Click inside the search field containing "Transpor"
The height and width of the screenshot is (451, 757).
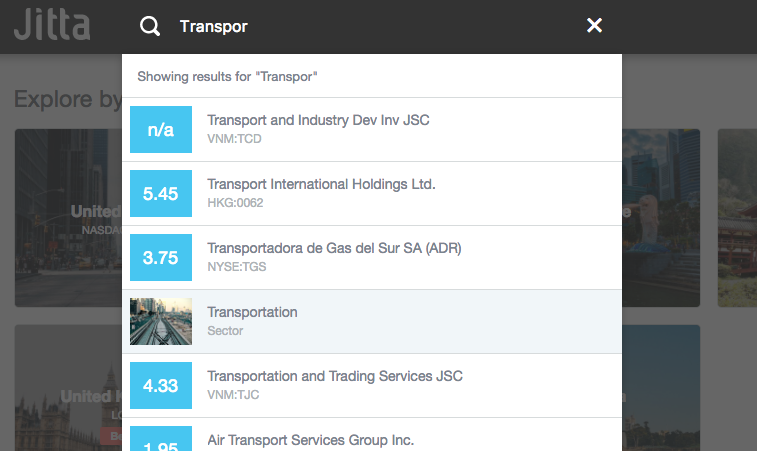(x=370, y=26)
